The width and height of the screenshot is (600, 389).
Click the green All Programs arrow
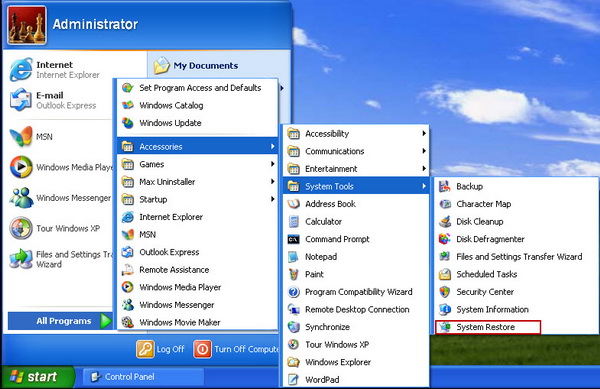pyautogui.click(x=105, y=321)
